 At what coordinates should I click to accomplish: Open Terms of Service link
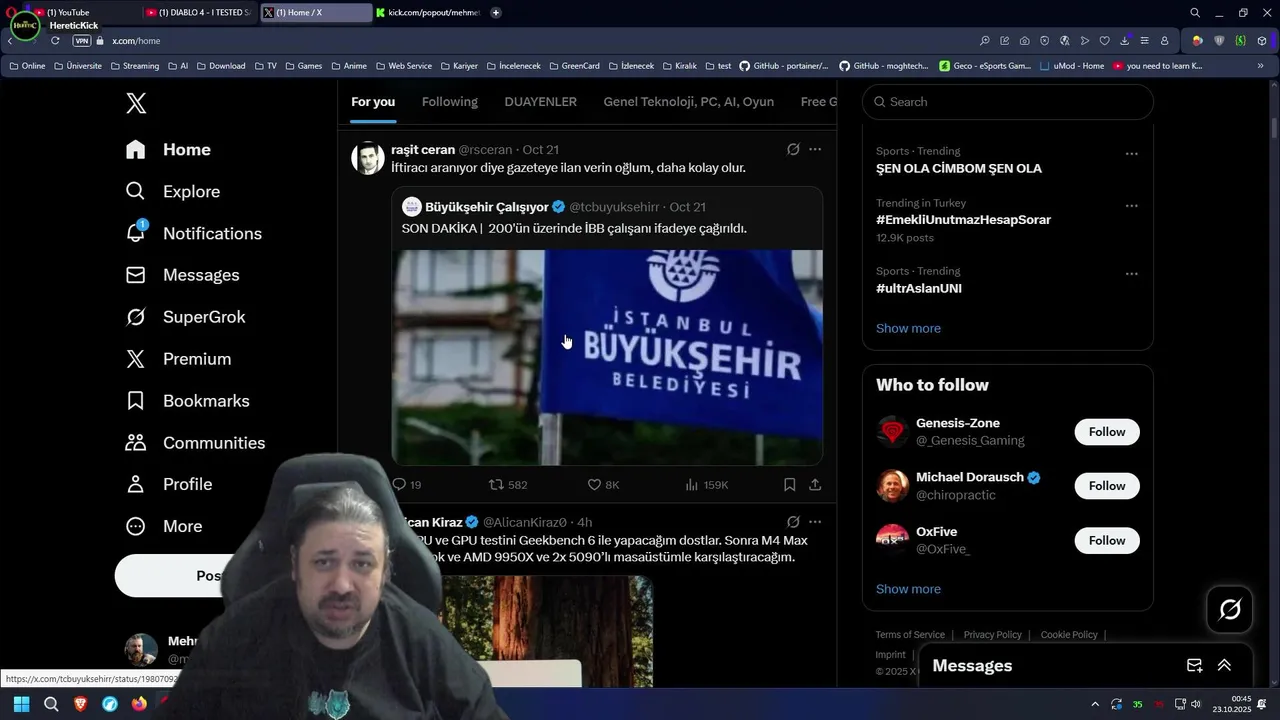point(910,635)
